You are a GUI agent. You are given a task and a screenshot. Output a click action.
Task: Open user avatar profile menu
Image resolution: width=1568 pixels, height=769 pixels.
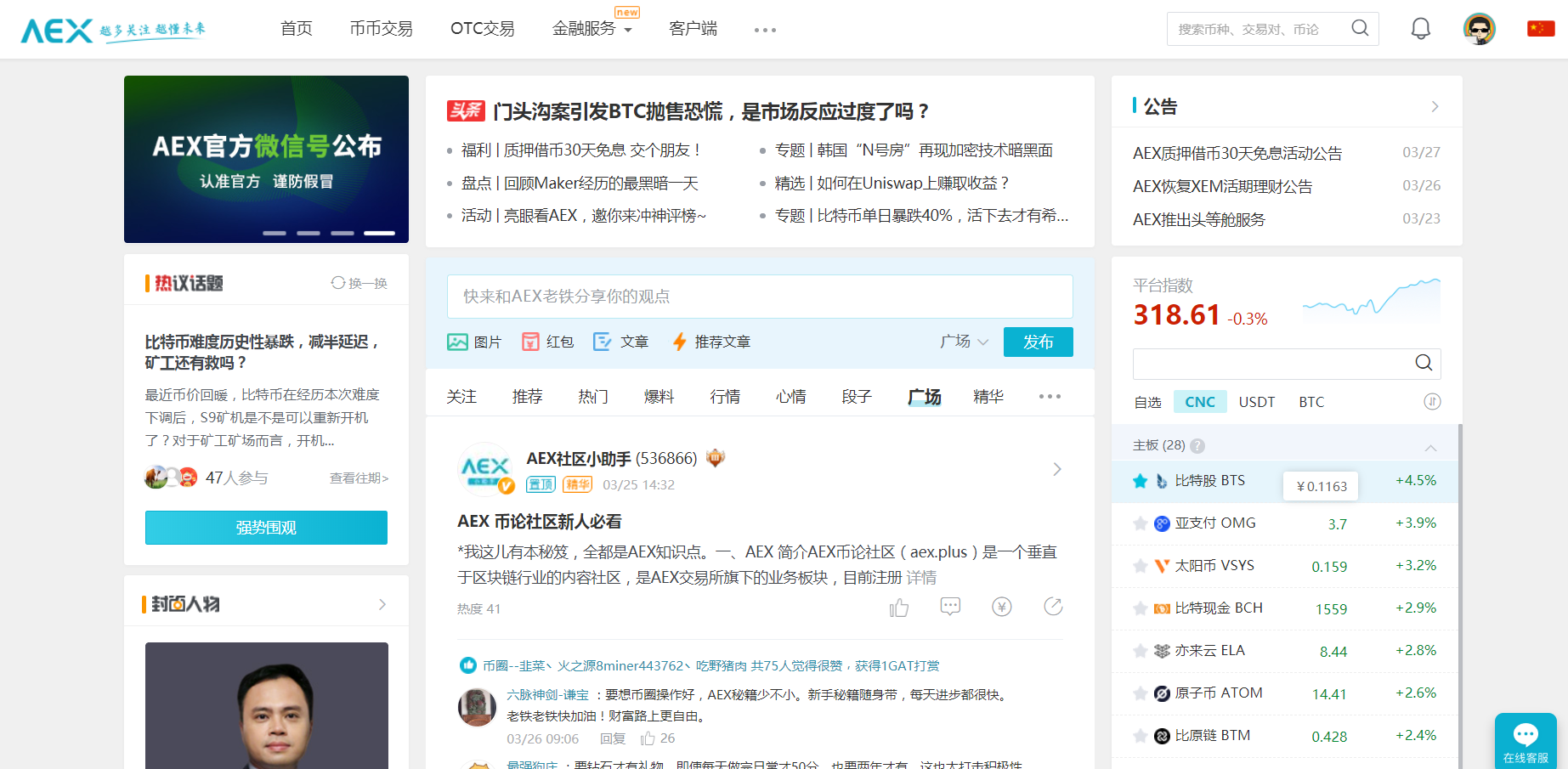(1480, 29)
